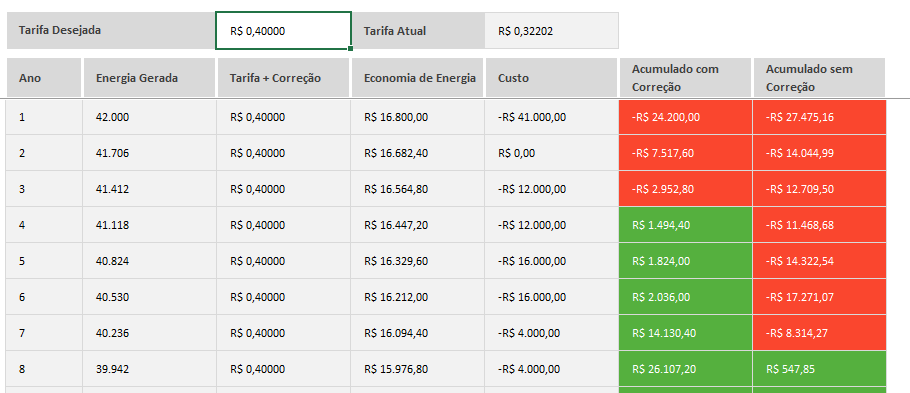
Task: Click the Acumulado sem Correção header
Action: pyautogui.click(x=819, y=78)
